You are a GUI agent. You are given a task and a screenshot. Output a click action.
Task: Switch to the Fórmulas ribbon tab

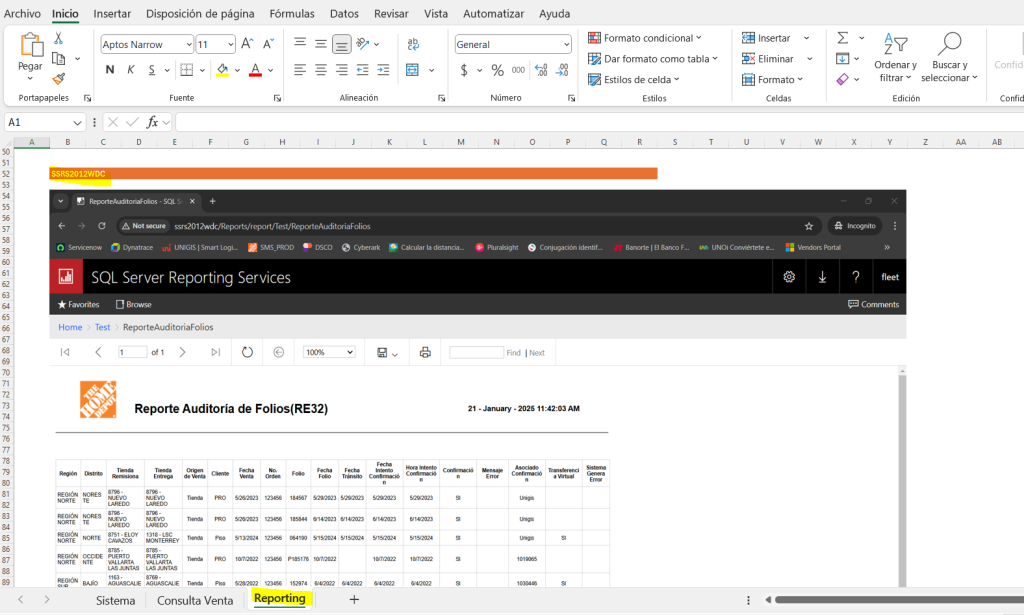(x=292, y=14)
